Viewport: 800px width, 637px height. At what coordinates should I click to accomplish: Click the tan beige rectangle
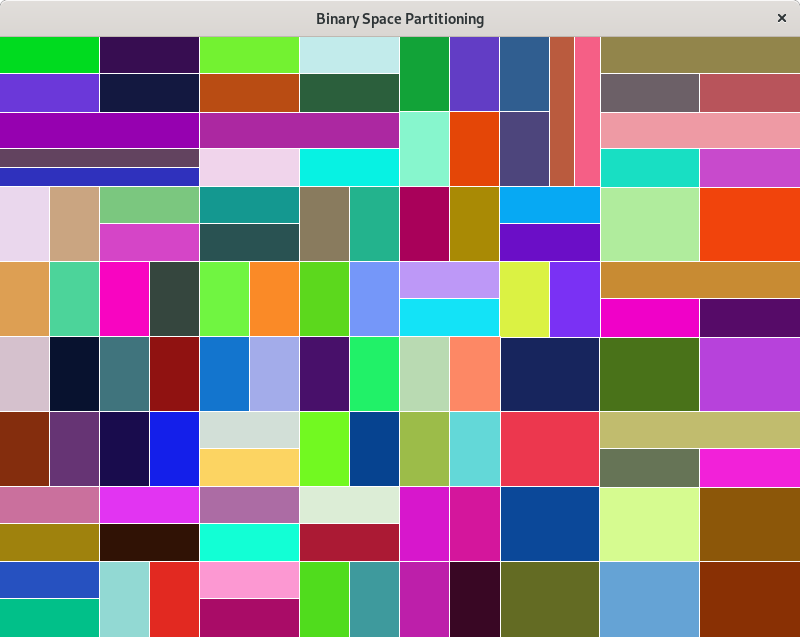point(74,224)
